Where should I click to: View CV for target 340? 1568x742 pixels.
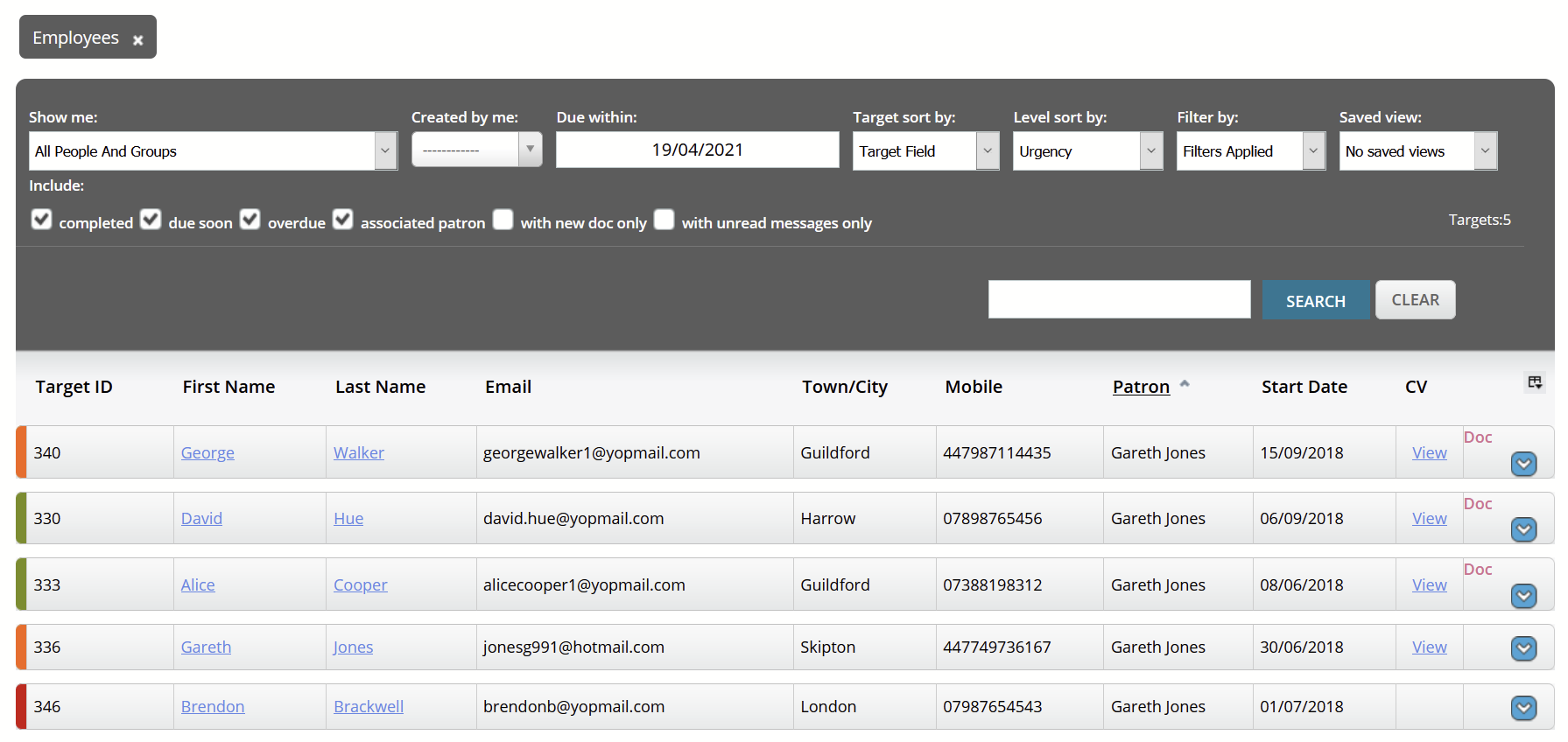[x=1429, y=452]
